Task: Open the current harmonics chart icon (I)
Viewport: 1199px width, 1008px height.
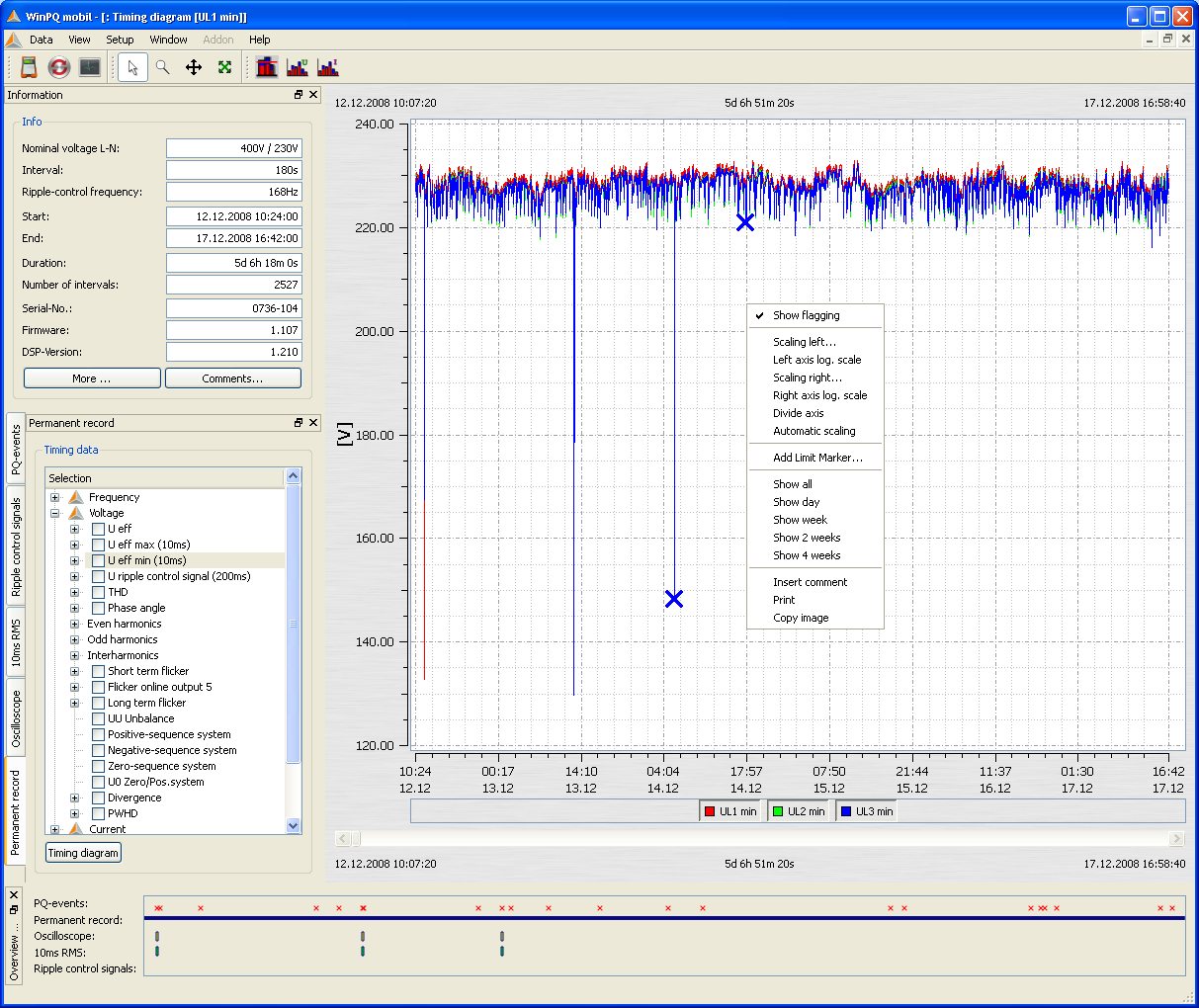Action: [327, 67]
